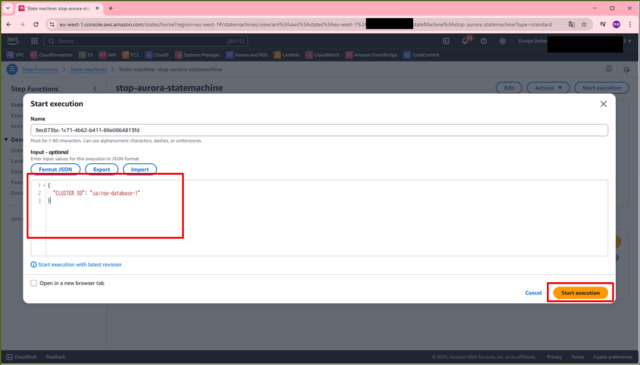Open the CodeCommit favorites shortcut
The image size is (640, 365).
pyautogui.click(x=422, y=55)
